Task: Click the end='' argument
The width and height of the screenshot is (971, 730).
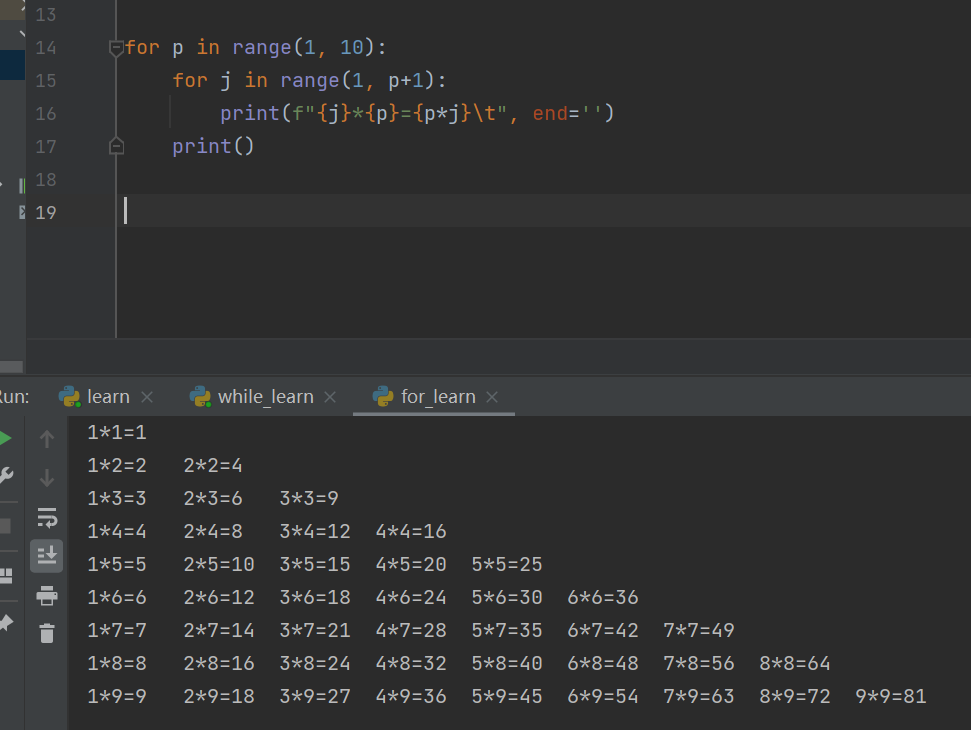Action: pyautogui.click(x=567, y=113)
